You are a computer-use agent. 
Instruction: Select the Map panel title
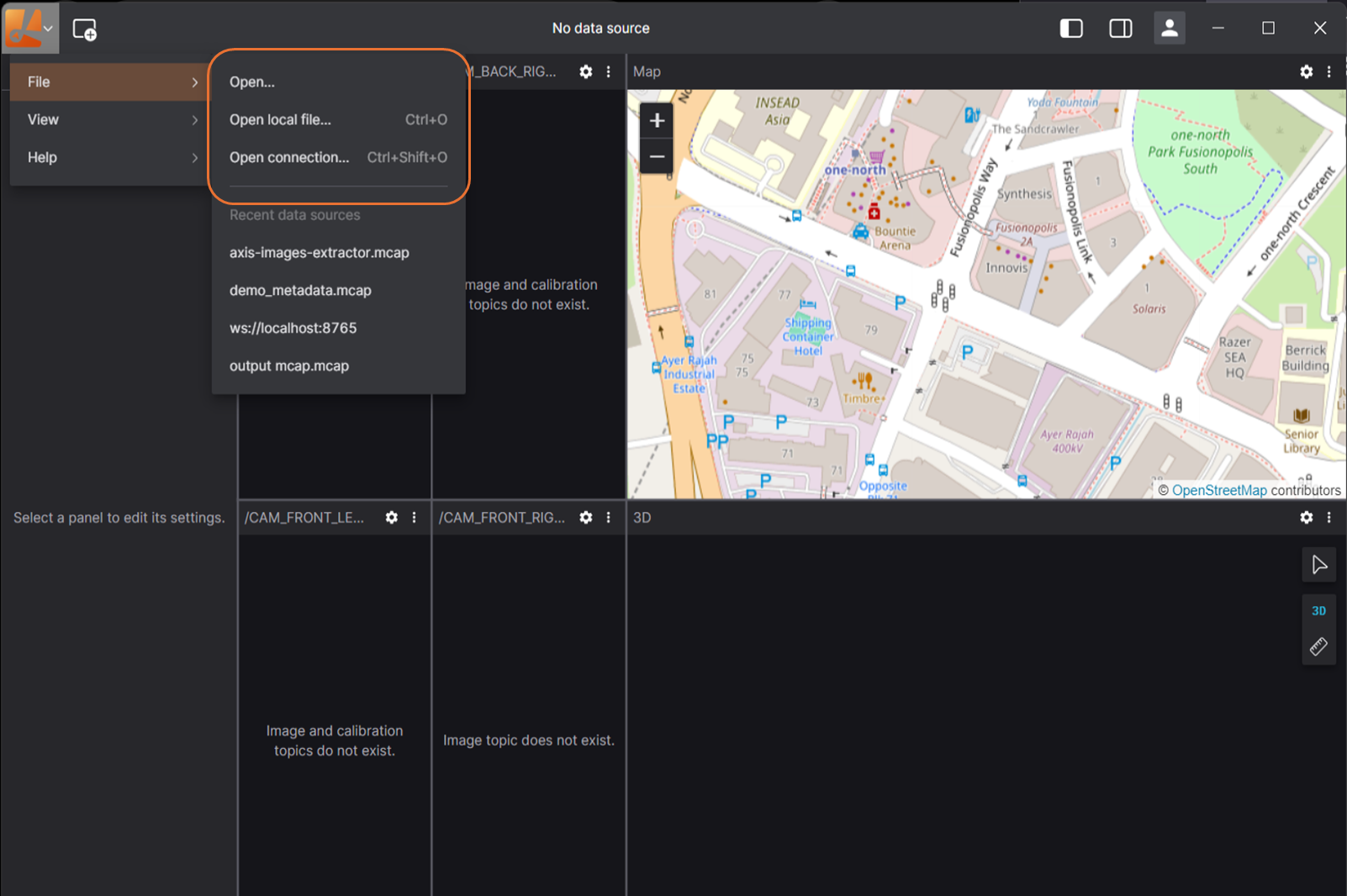647,71
